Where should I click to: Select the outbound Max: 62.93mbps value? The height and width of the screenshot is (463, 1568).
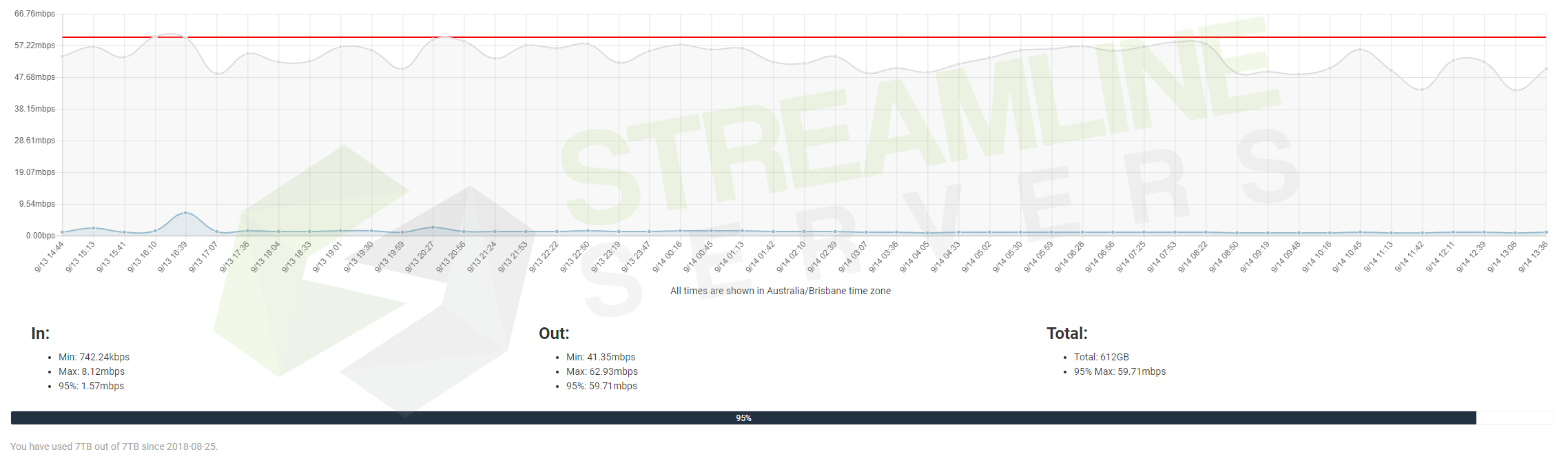click(602, 371)
